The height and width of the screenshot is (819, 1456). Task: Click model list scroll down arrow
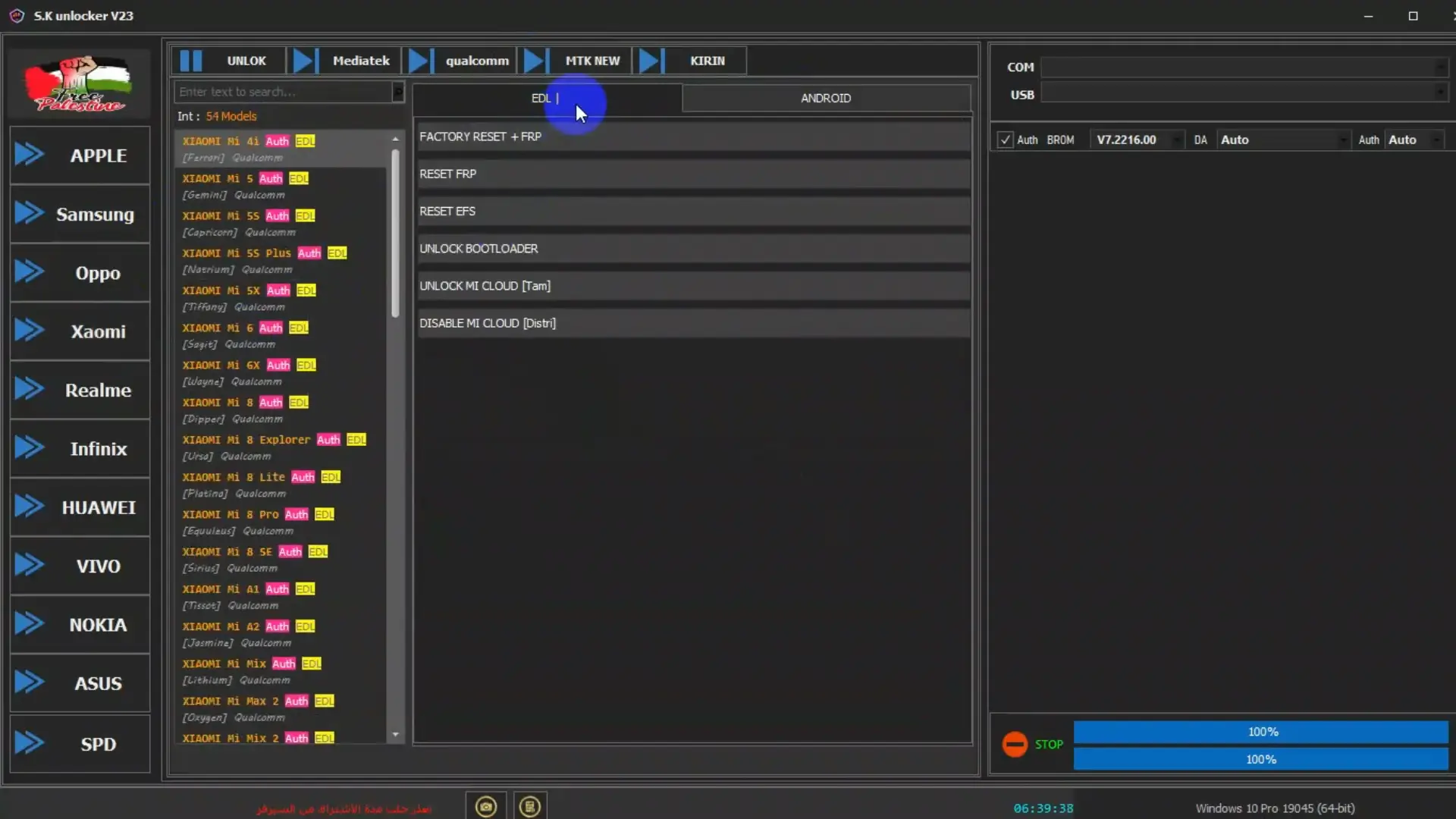tap(395, 735)
